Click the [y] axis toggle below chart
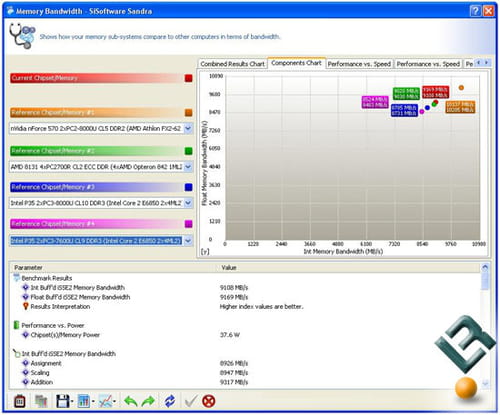500x415 pixels. 205,252
